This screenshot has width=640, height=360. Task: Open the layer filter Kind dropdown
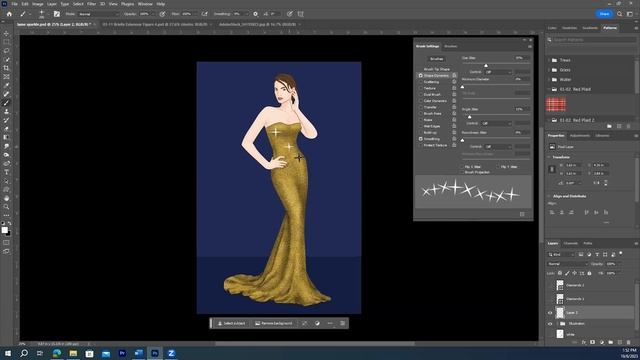tap(561, 254)
